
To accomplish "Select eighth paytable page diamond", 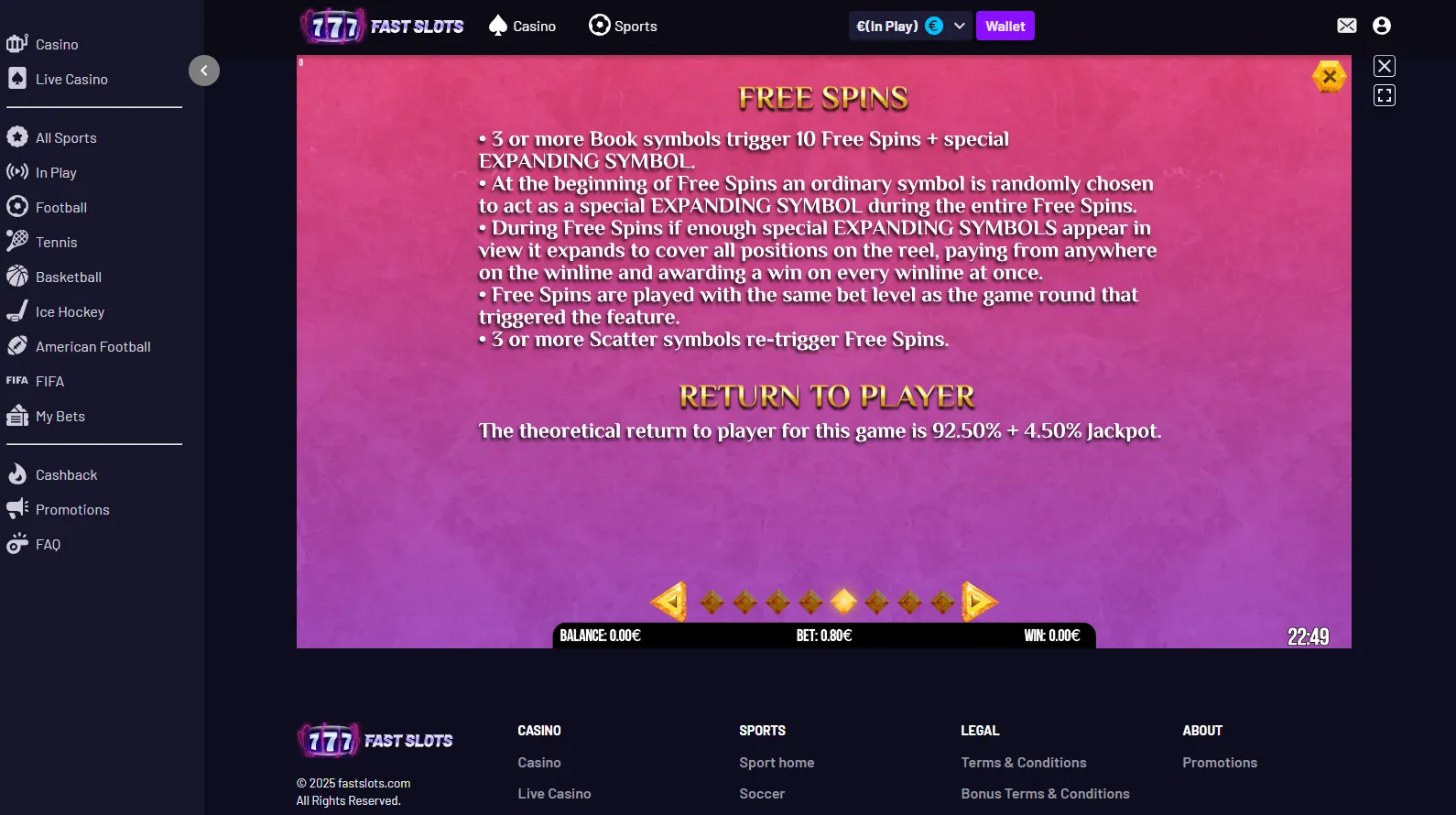I will (x=942, y=602).
